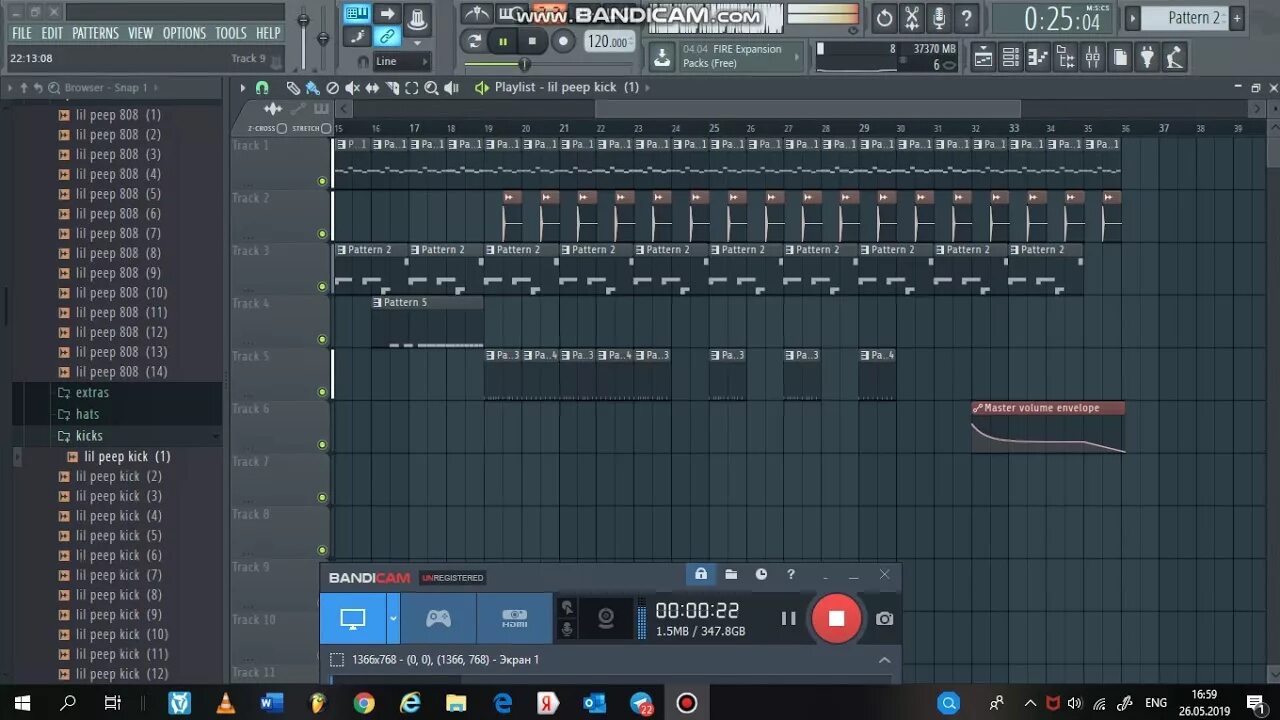The image size is (1280, 720).
Task: Click the record button in FL transport
Action: pyautogui.click(x=563, y=41)
